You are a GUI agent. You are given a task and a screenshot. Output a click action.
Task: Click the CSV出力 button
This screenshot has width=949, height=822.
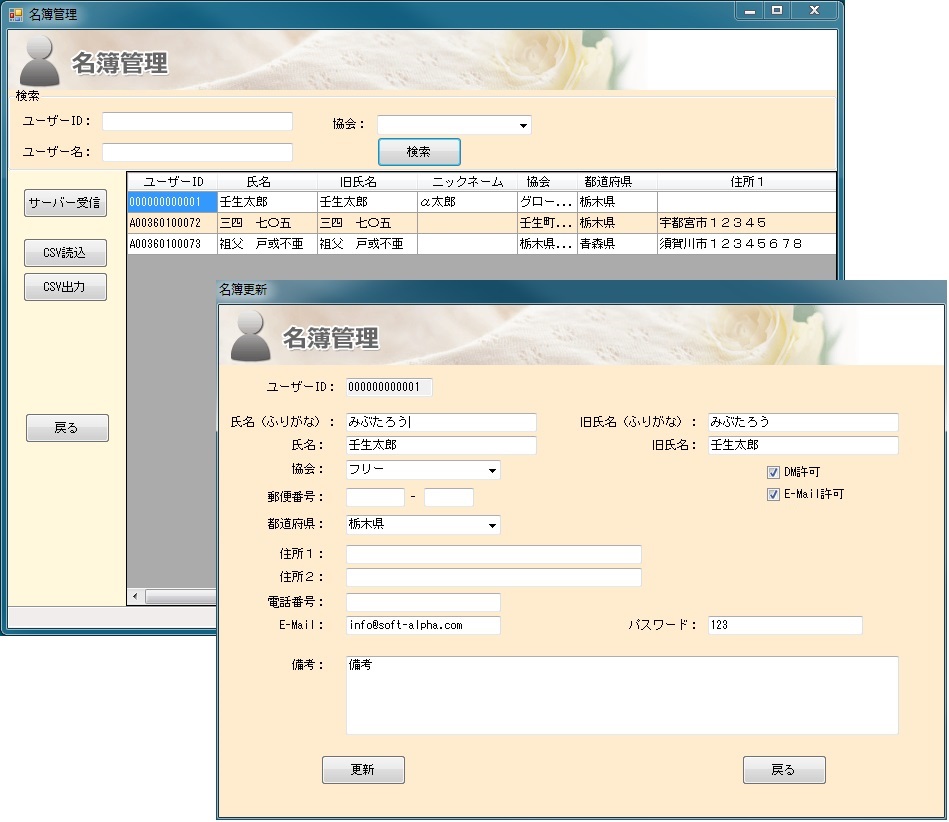click(x=65, y=287)
